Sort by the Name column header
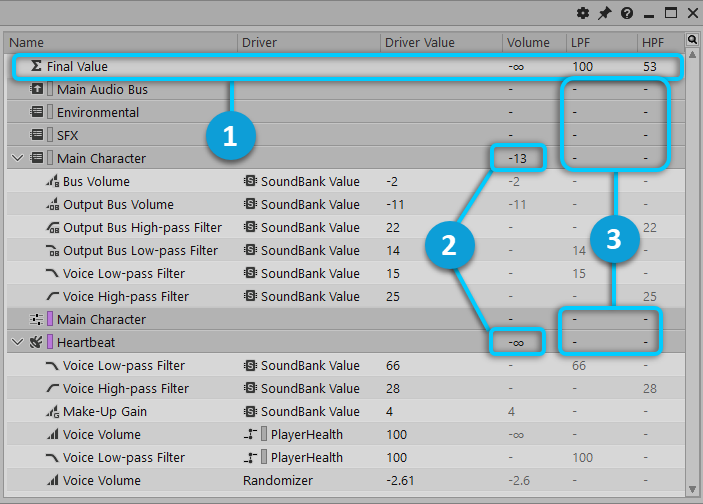Screen dimensions: 703x504 (x=120, y=43)
